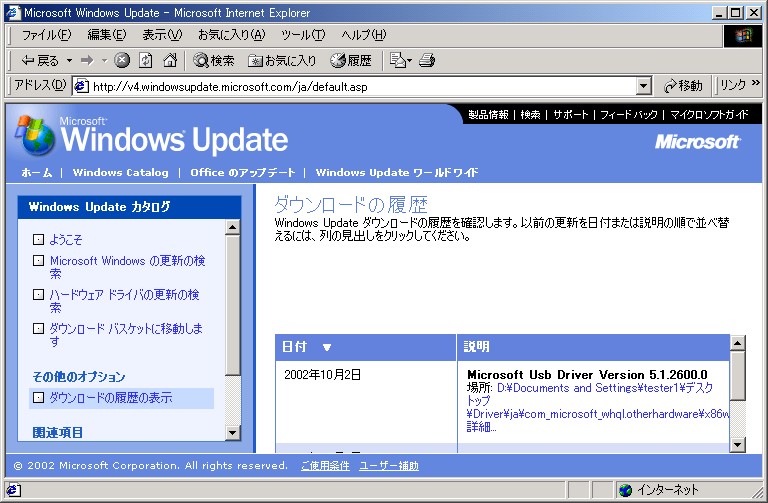This screenshot has width=768, height=503.
Task: Open the Search (検索) toolbar button
Action: pos(214,61)
